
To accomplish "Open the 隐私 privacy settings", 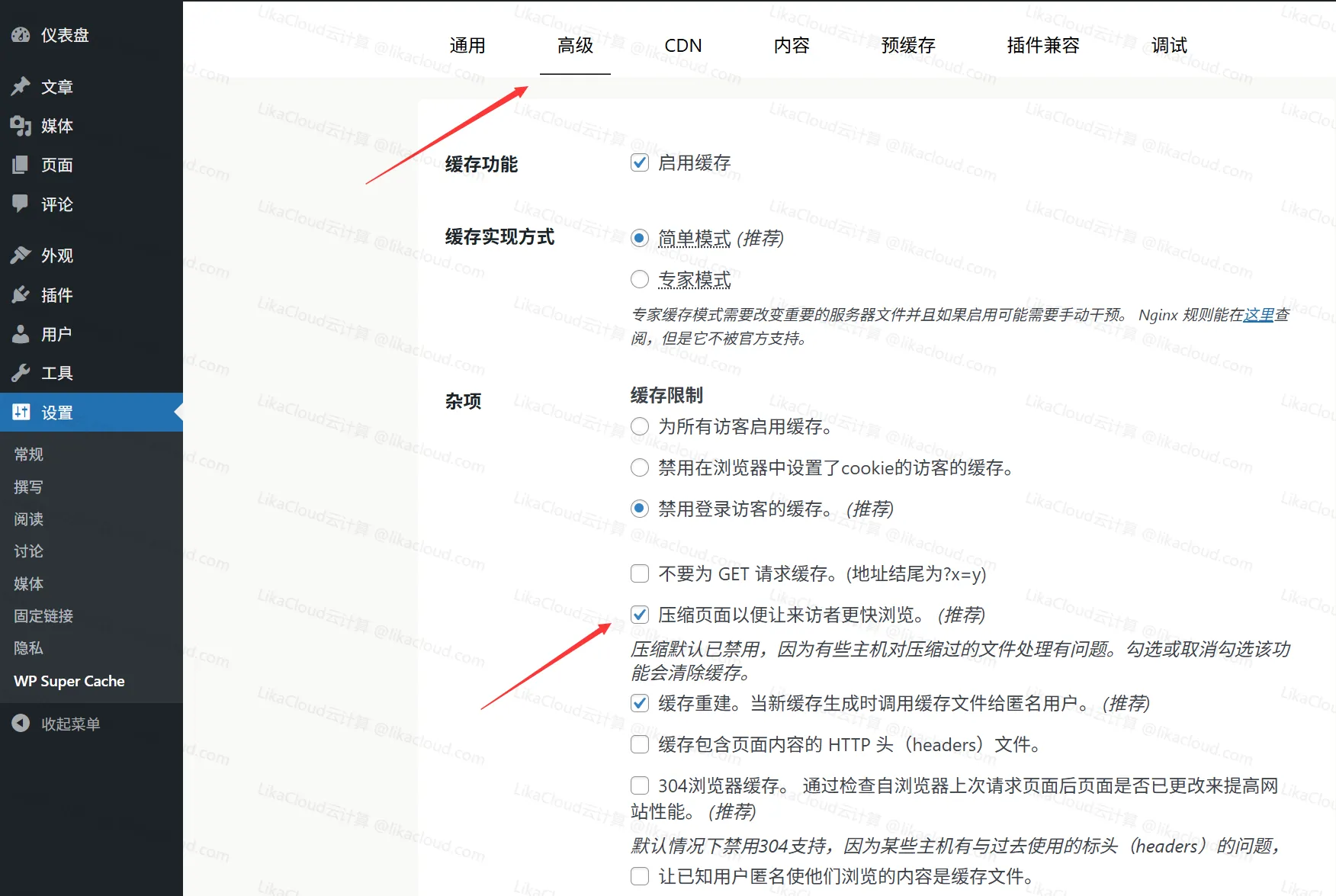I will [27, 648].
